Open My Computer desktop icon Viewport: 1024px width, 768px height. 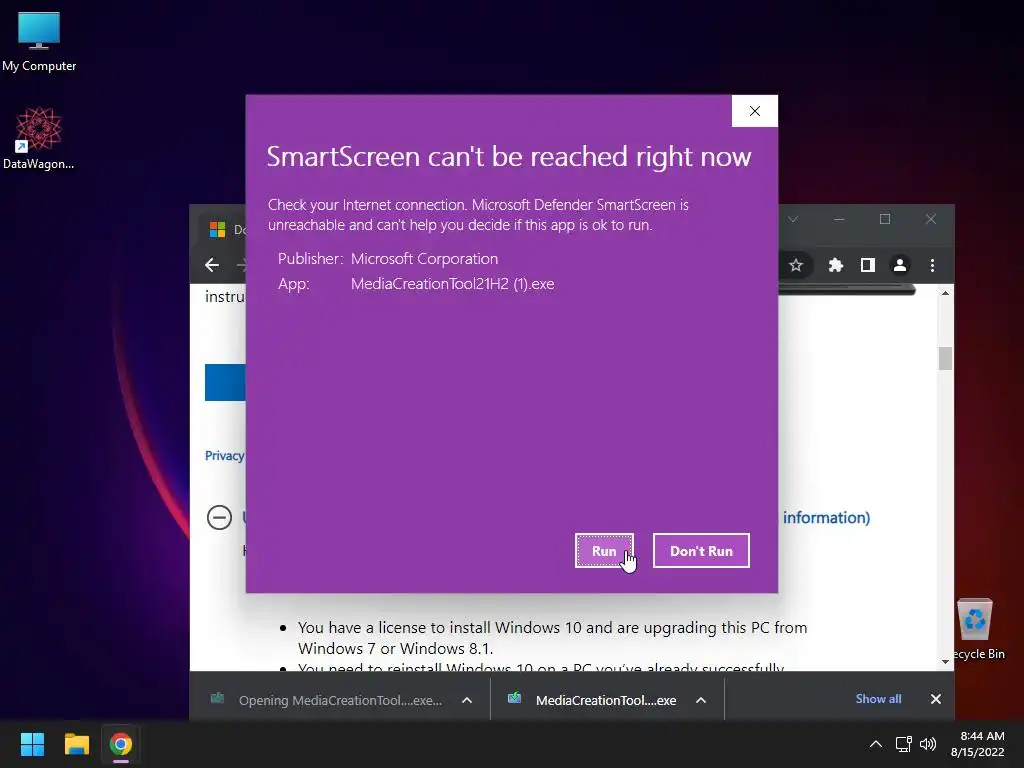[39, 42]
